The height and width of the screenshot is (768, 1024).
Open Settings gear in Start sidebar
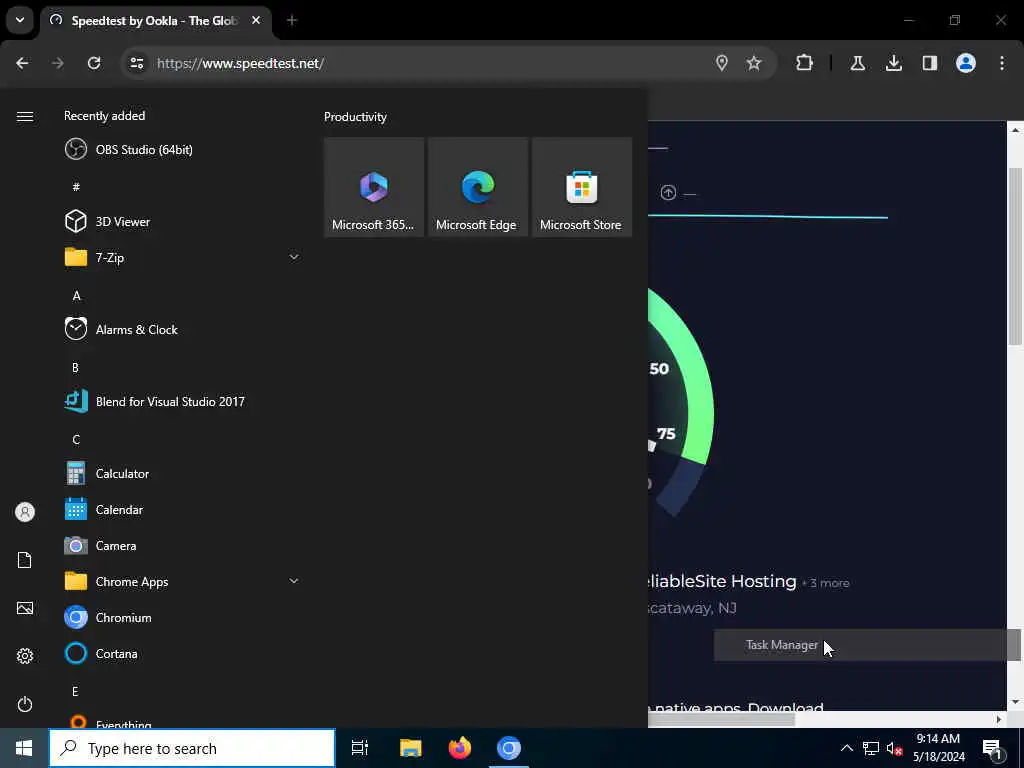click(25, 656)
